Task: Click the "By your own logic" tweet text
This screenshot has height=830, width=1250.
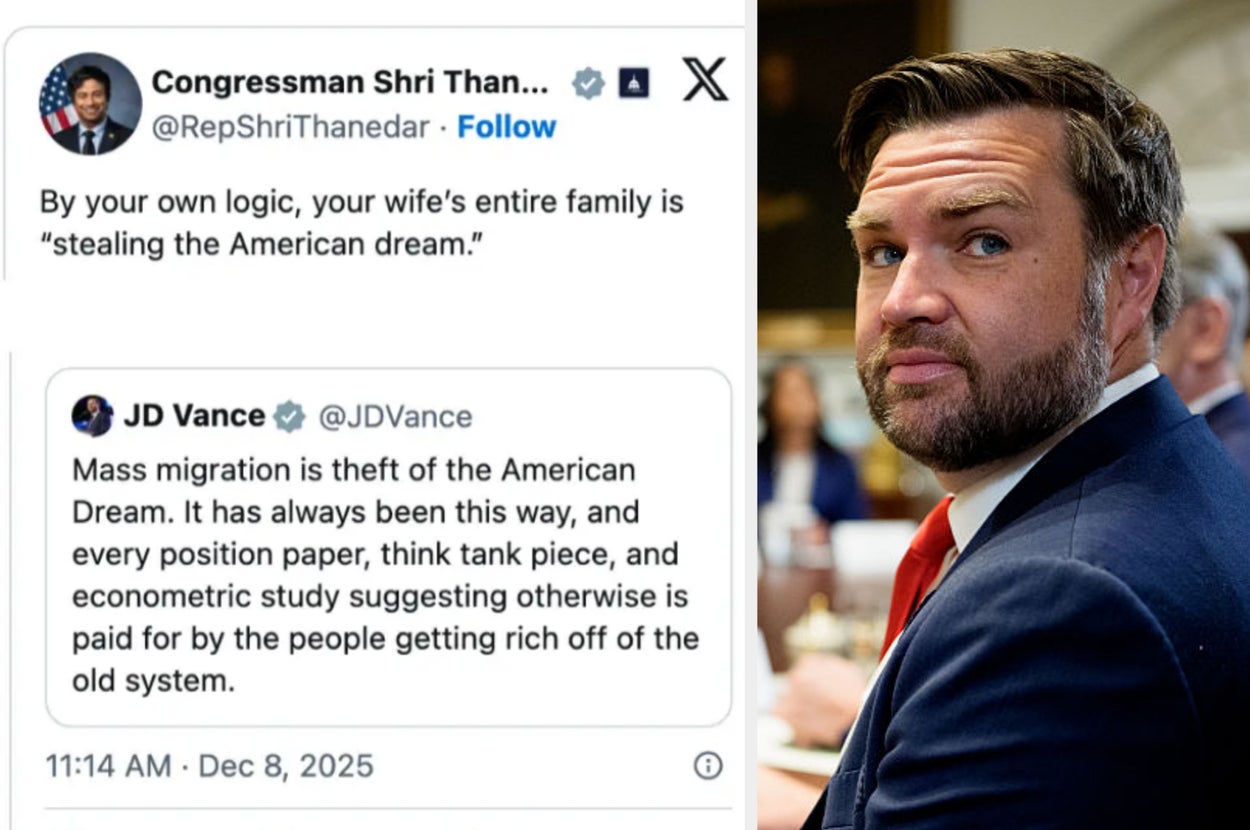Action: [x=360, y=202]
